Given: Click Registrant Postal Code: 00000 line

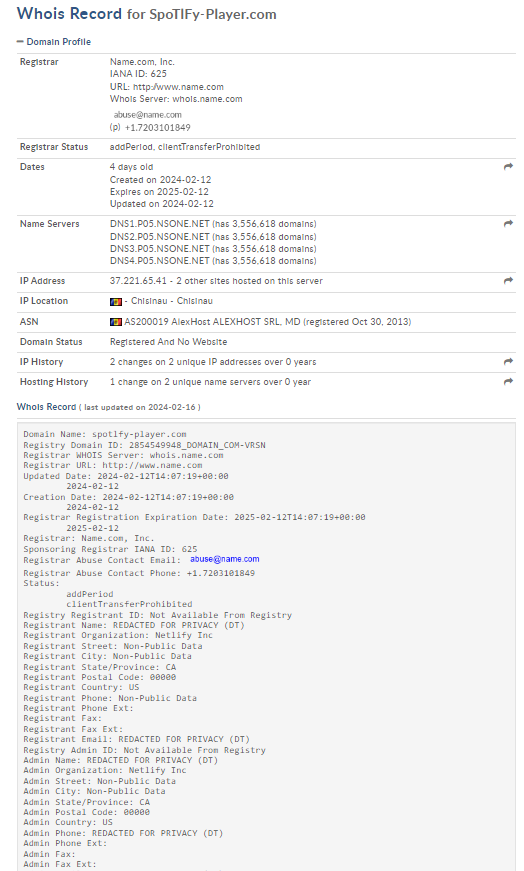Looking at the screenshot, I should [99, 677].
